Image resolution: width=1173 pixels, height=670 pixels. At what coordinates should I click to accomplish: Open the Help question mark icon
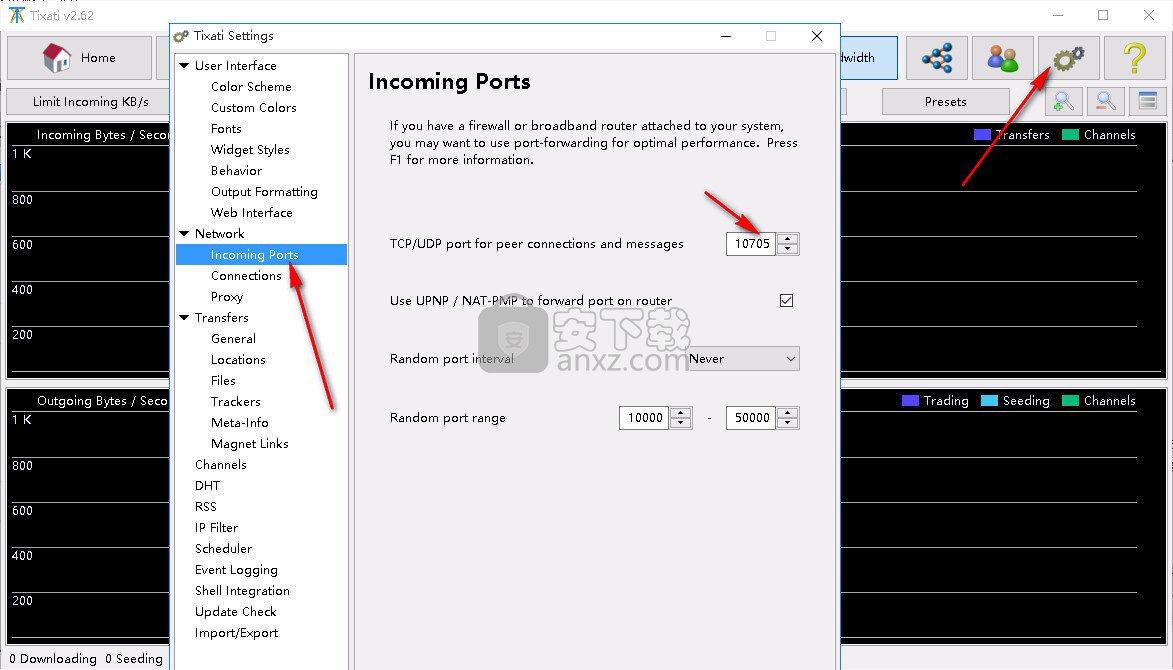1134,58
